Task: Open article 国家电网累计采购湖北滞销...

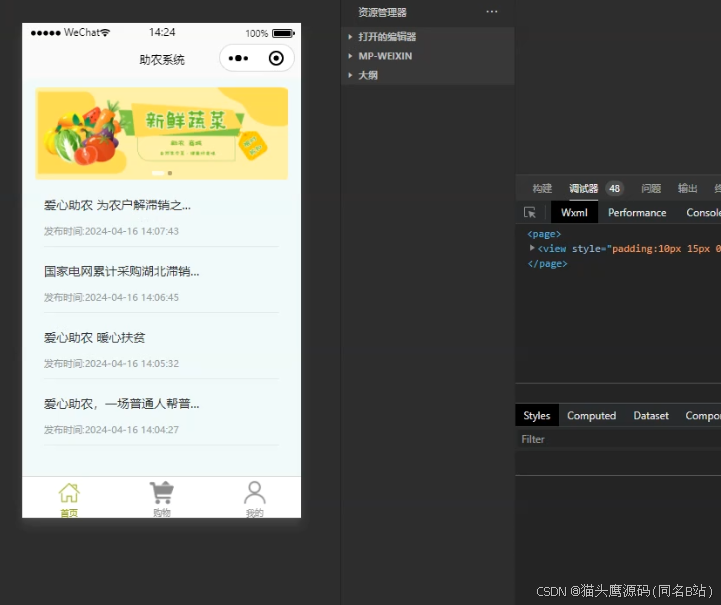Action: click(121, 271)
